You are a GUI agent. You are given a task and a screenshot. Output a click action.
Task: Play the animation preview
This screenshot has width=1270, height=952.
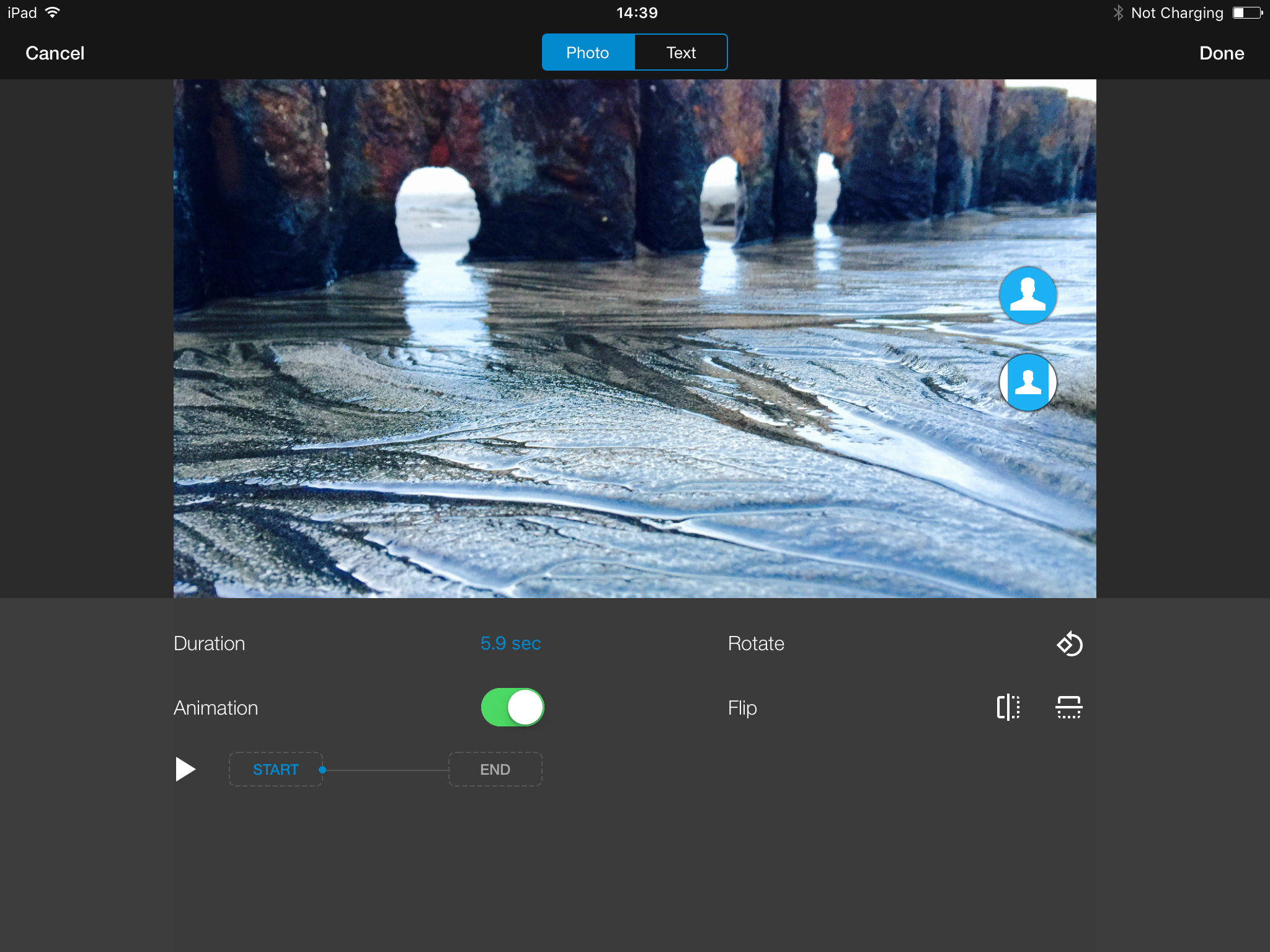185,769
